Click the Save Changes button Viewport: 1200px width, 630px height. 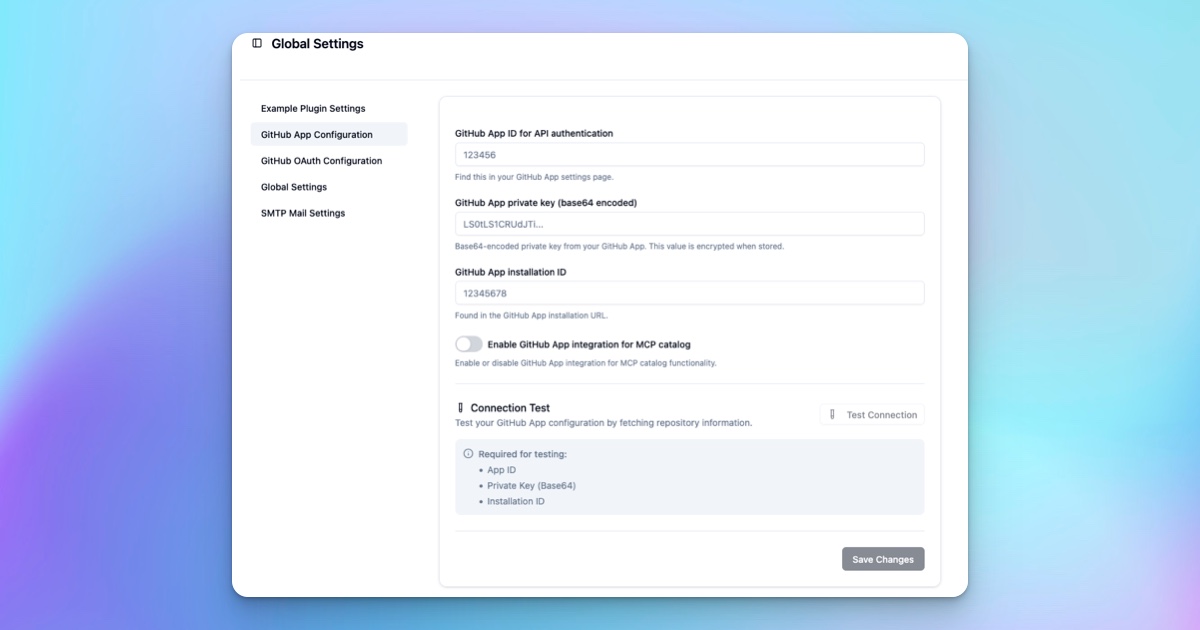point(883,559)
